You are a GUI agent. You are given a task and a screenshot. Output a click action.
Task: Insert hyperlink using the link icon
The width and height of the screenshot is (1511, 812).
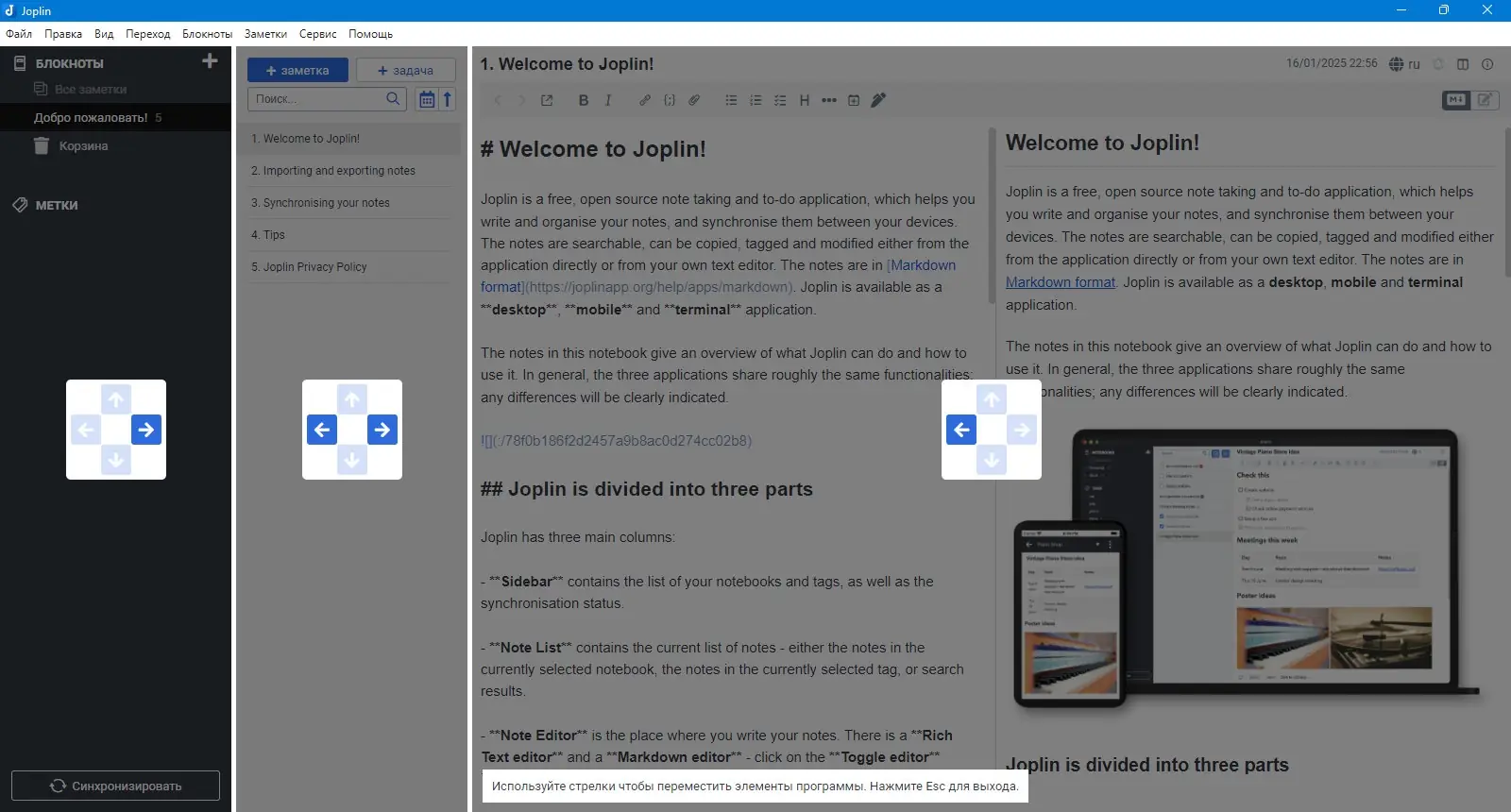[644, 100]
